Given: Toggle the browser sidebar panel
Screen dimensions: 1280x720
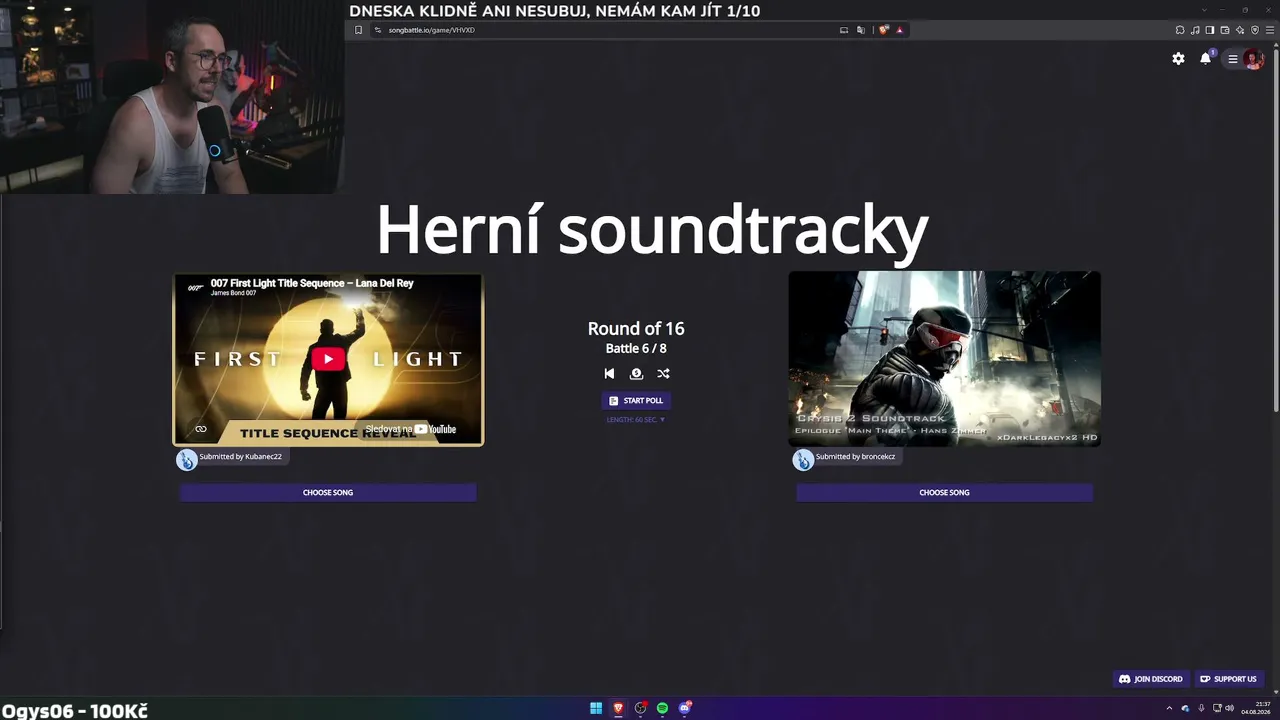Looking at the screenshot, I should (x=1210, y=30).
